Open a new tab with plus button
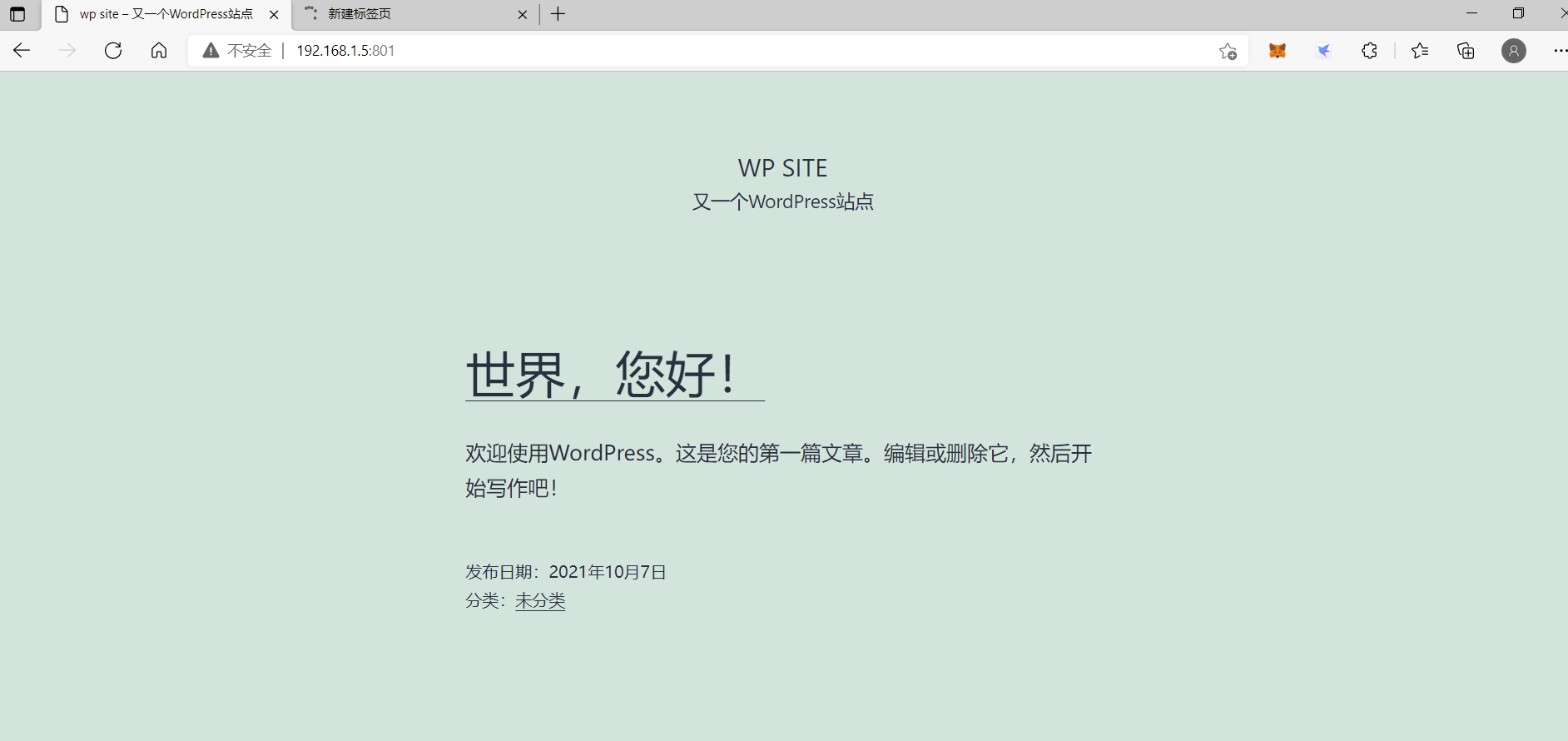 tap(558, 14)
